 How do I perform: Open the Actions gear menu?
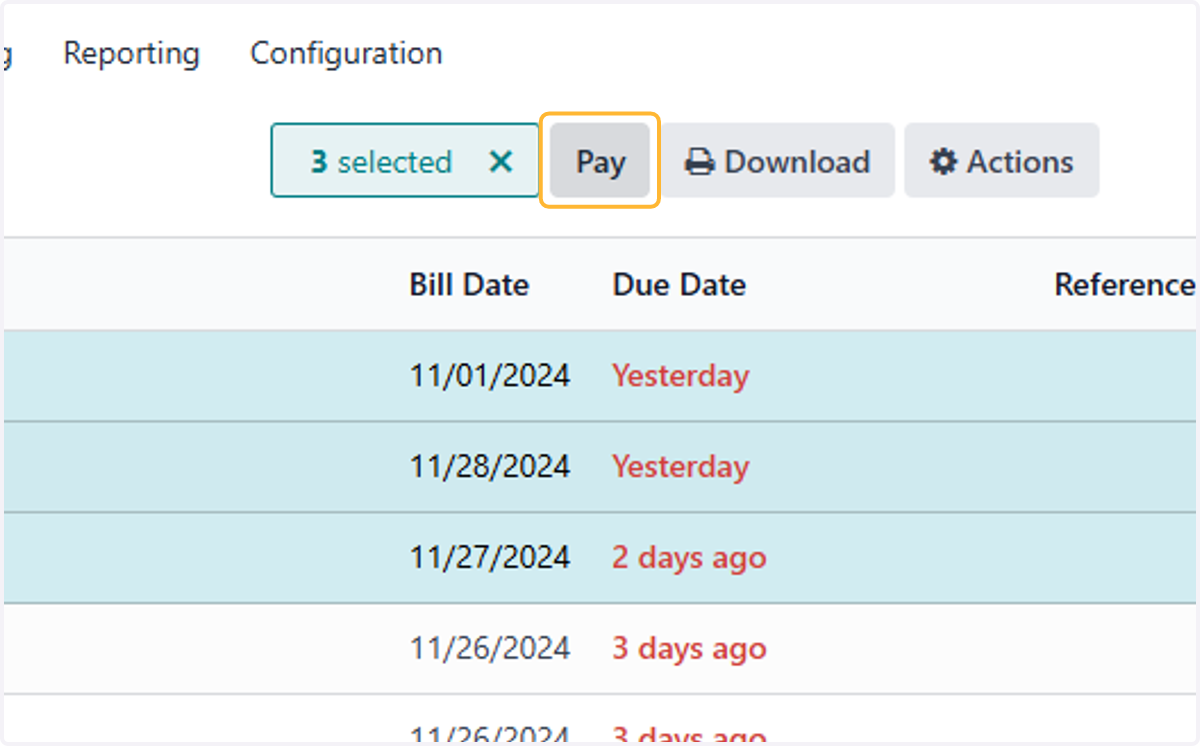1001,161
